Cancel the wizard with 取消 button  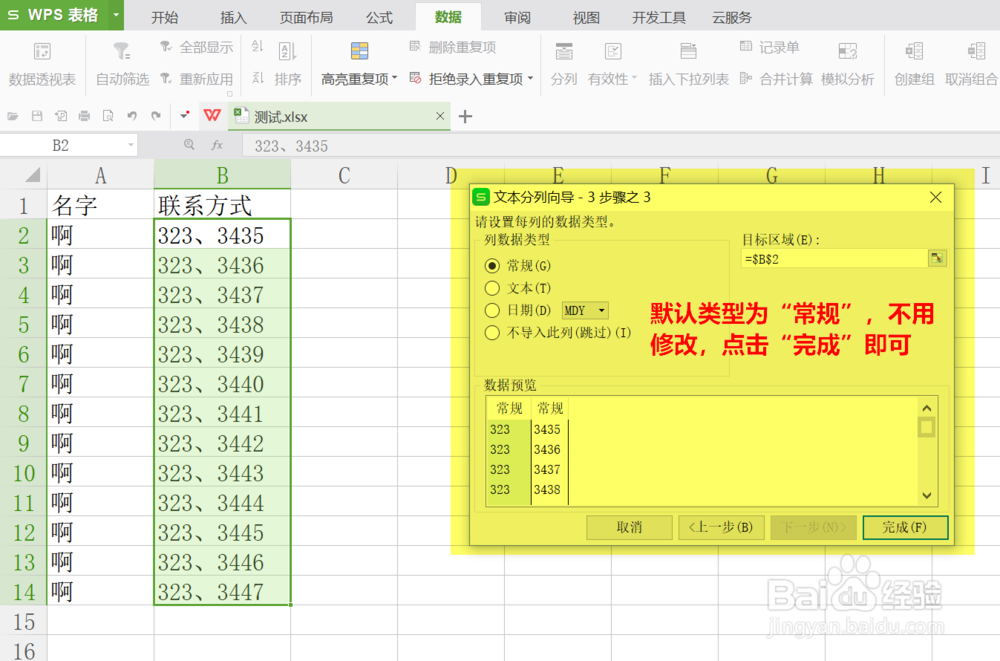point(629,528)
